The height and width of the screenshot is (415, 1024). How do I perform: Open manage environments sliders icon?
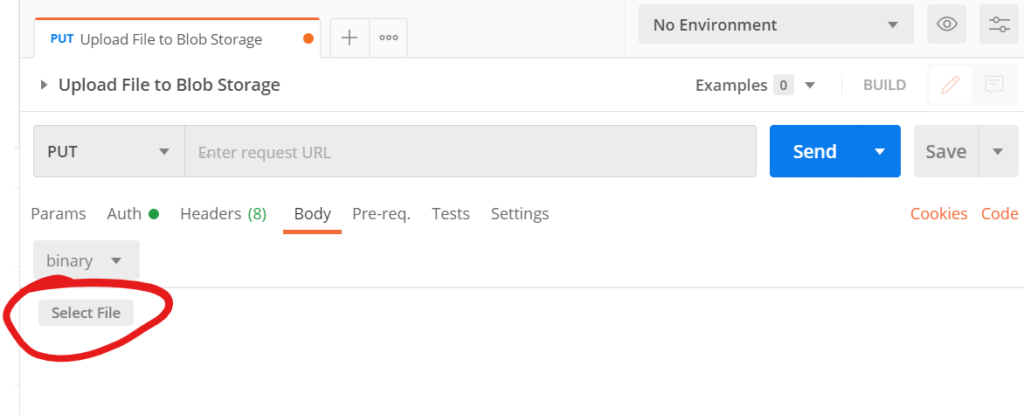pos(999,25)
